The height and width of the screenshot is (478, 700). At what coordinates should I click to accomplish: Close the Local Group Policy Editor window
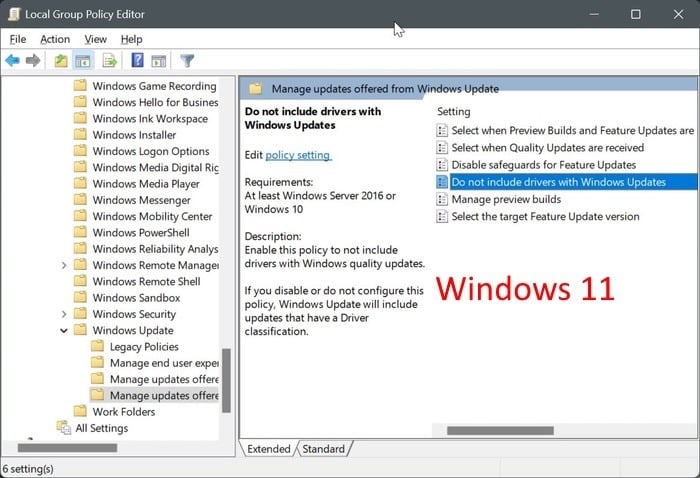coord(678,14)
